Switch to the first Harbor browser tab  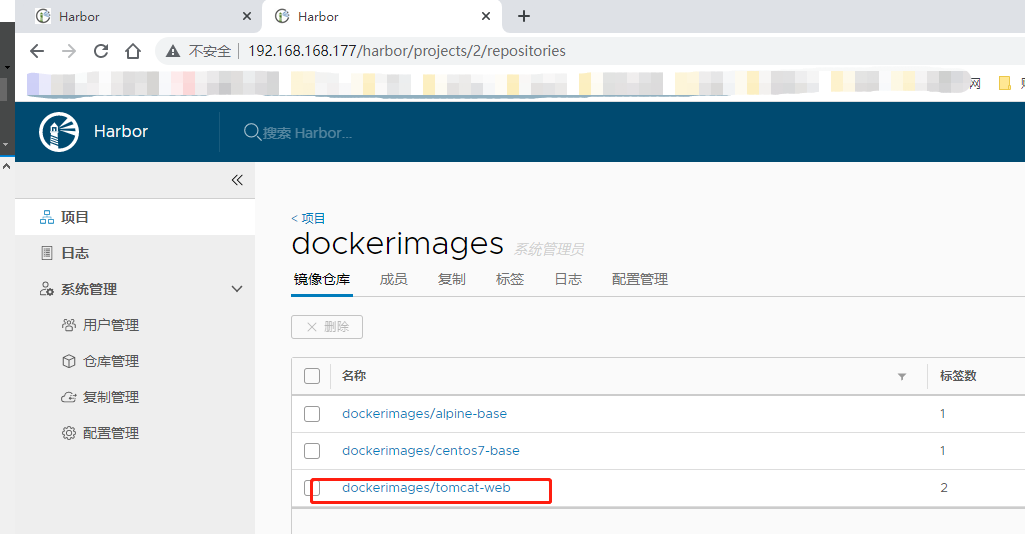pos(141,16)
